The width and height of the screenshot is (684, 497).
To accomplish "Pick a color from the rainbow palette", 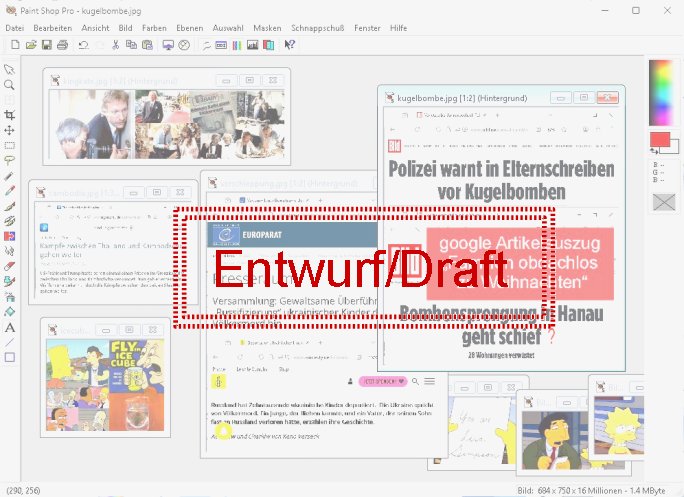I will (660, 92).
